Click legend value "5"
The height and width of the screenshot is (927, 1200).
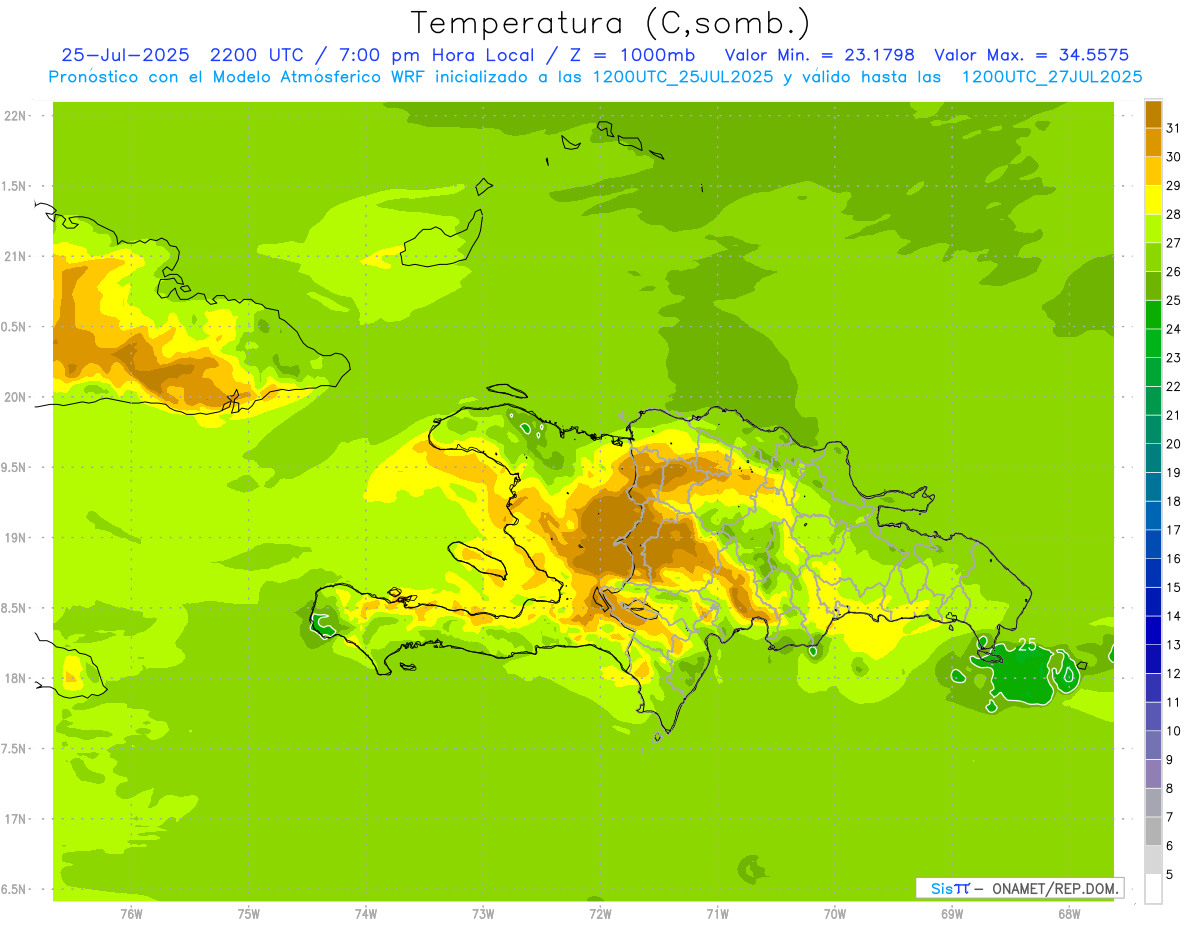pyautogui.click(x=1170, y=875)
